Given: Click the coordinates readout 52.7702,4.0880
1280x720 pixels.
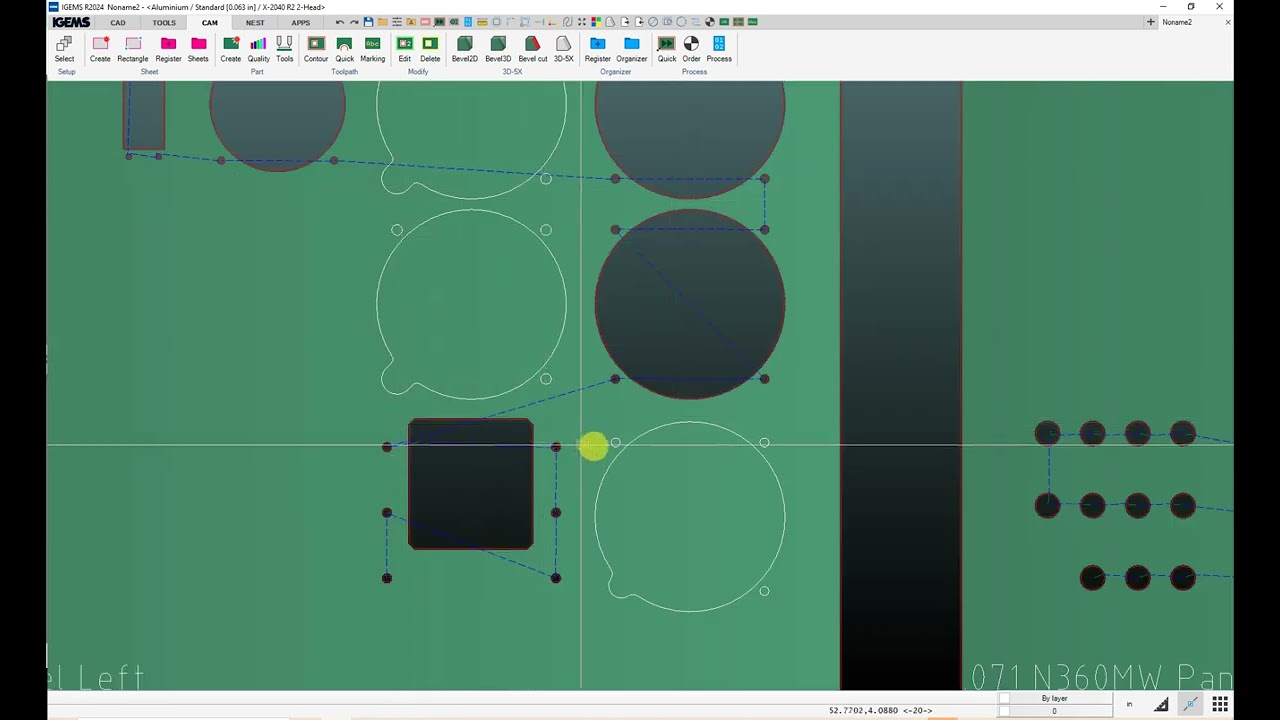Looking at the screenshot, I should pyautogui.click(x=880, y=711).
